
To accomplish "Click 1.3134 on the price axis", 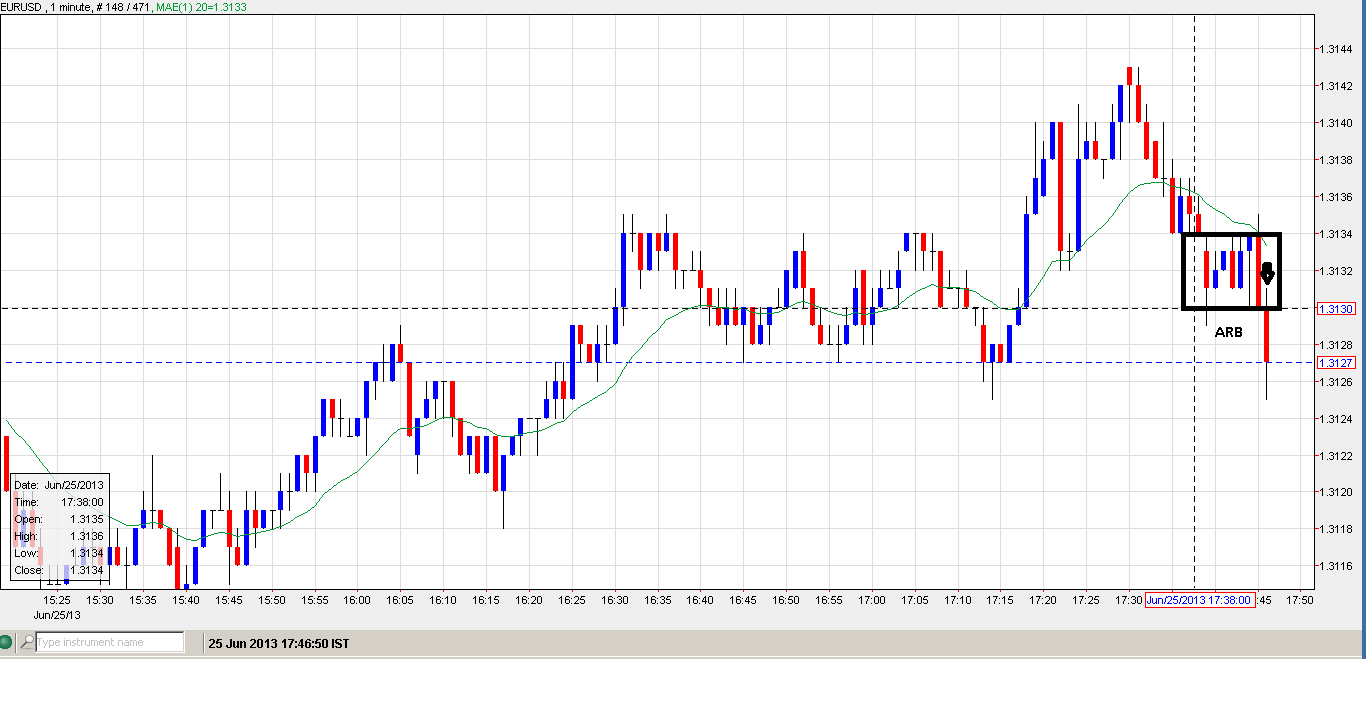I will click(x=1337, y=234).
